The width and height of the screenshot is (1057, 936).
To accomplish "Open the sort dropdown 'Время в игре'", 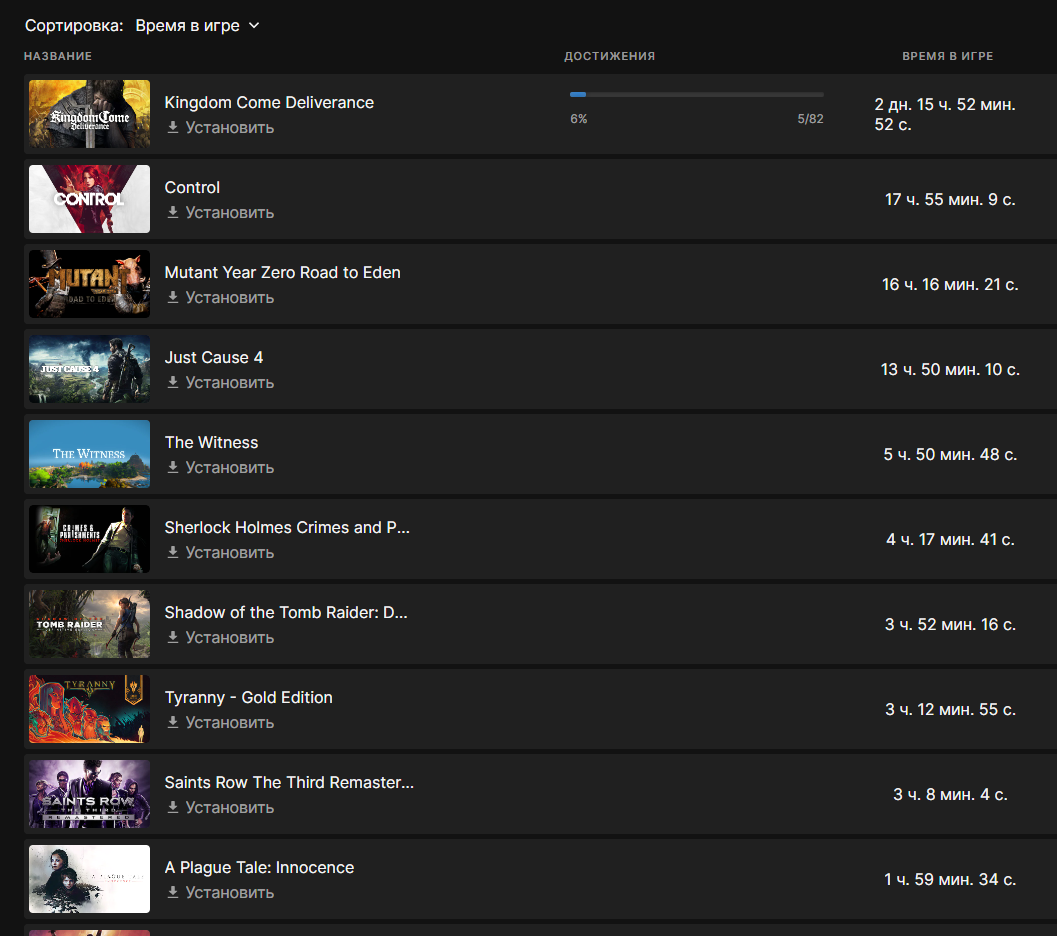I will pyautogui.click(x=197, y=26).
